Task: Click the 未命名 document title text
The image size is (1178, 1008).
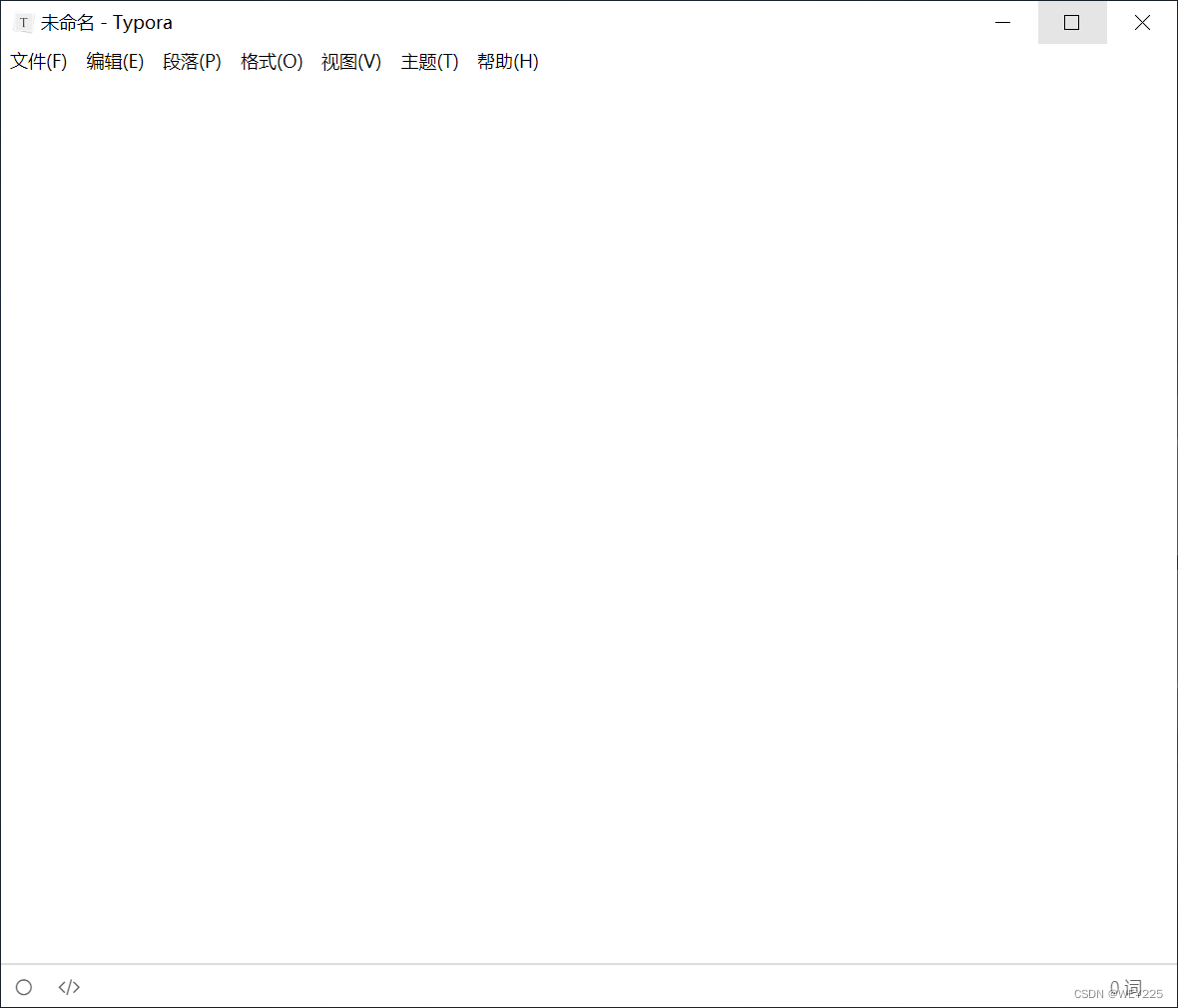Action: pyautogui.click(x=68, y=22)
